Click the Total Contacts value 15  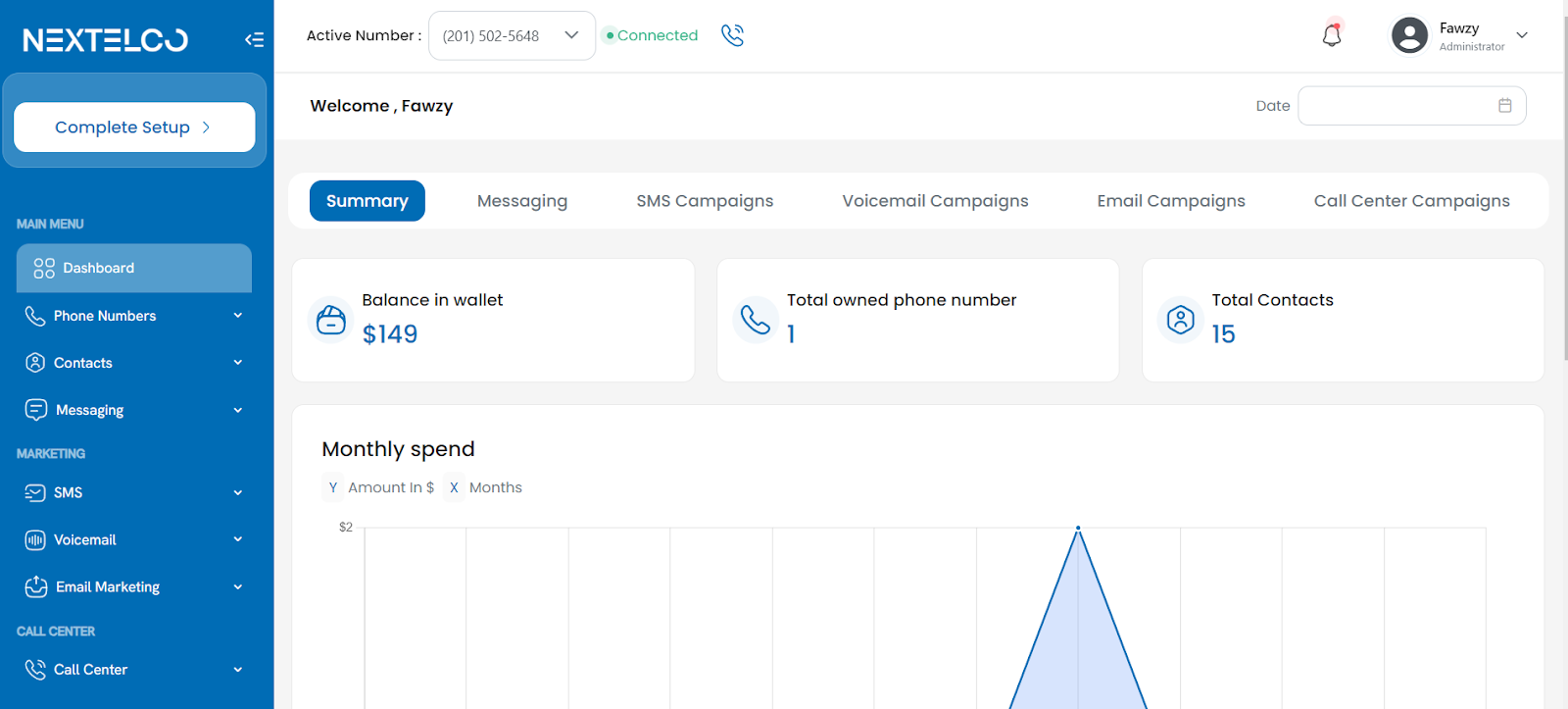1223,334
